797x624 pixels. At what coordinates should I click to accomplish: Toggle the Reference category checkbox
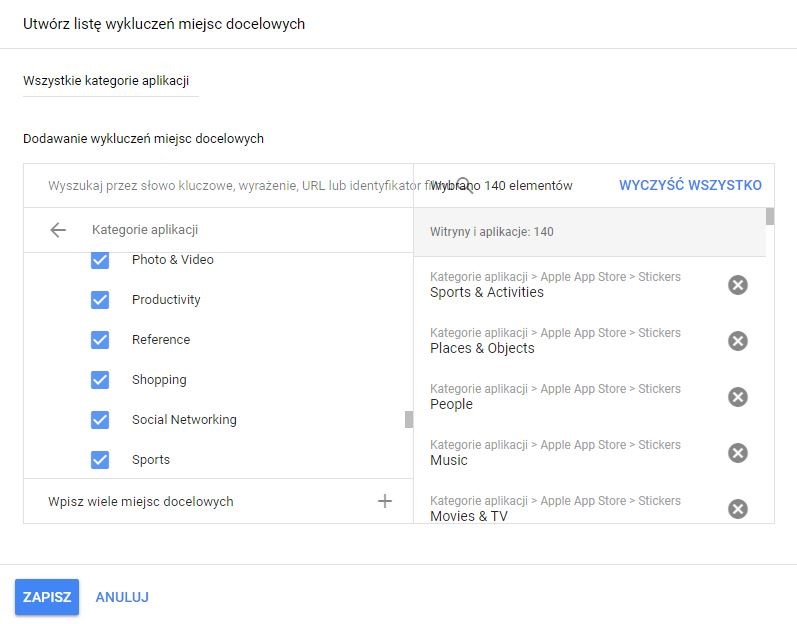tap(100, 340)
